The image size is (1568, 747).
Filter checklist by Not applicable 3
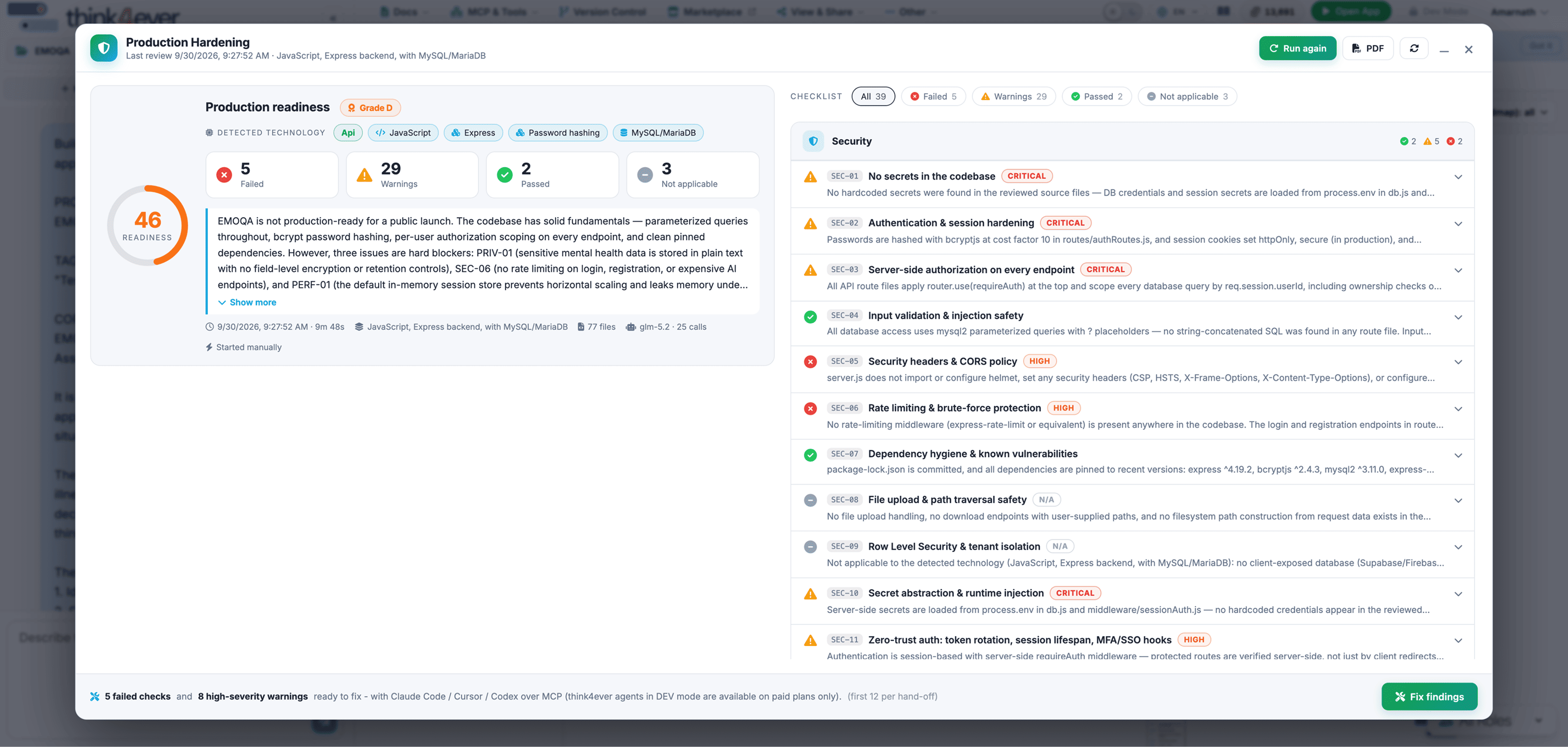pyautogui.click(x=1187, y=96)
